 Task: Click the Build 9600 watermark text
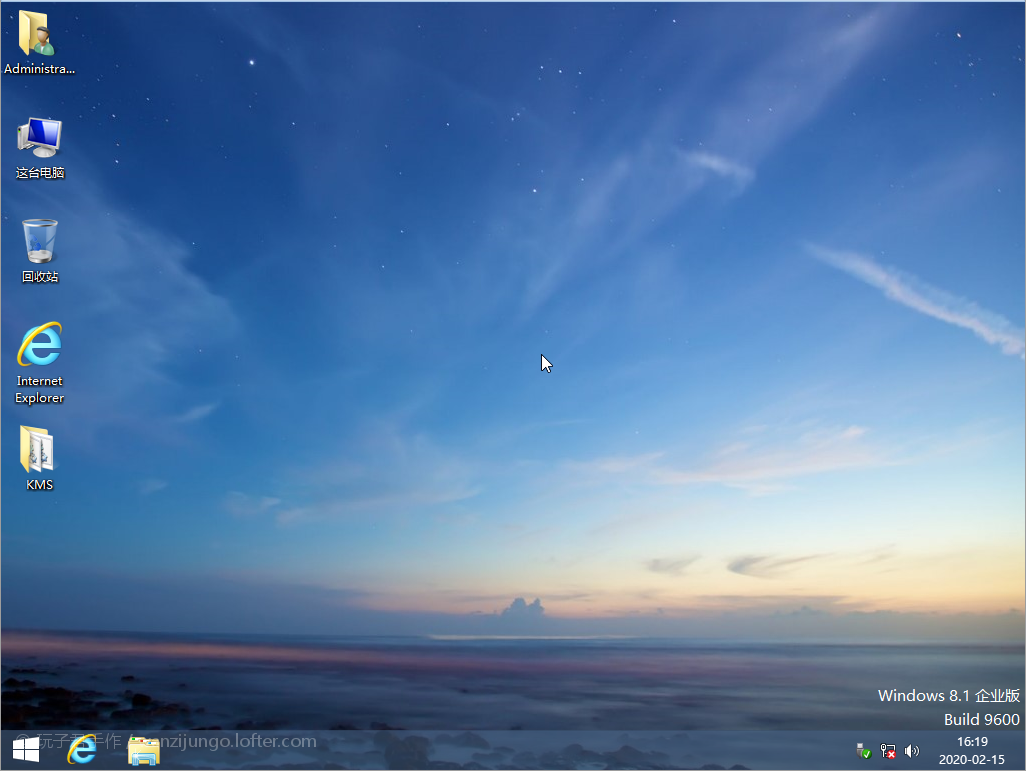(981, 719)
